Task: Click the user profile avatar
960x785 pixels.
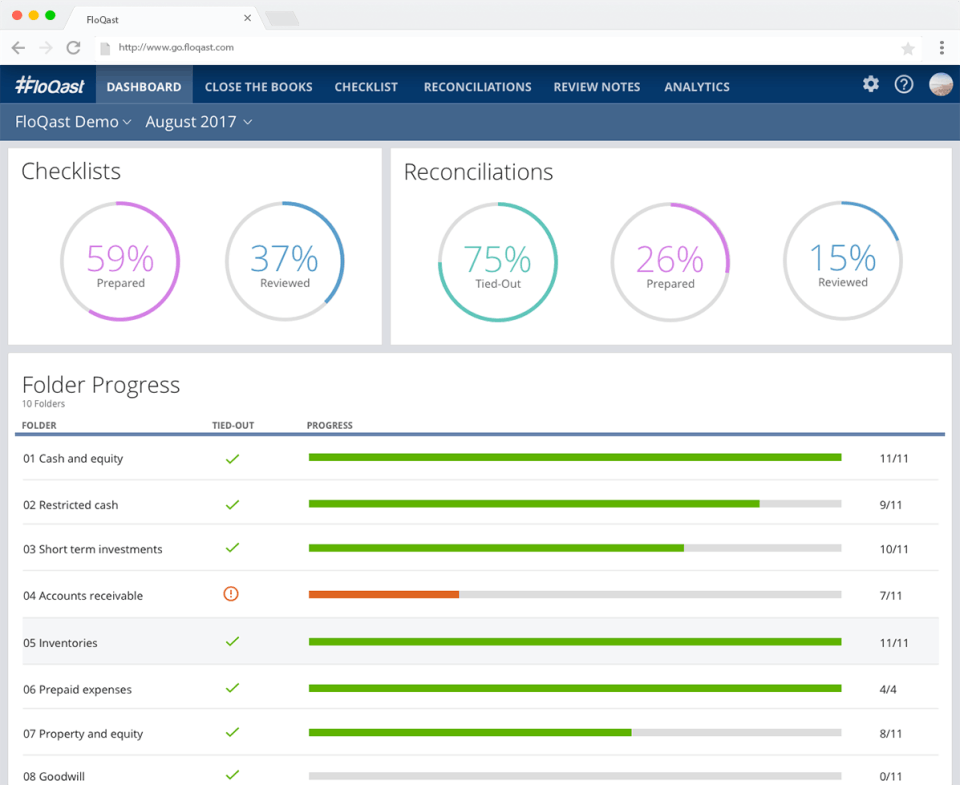Action: point(940,85)
